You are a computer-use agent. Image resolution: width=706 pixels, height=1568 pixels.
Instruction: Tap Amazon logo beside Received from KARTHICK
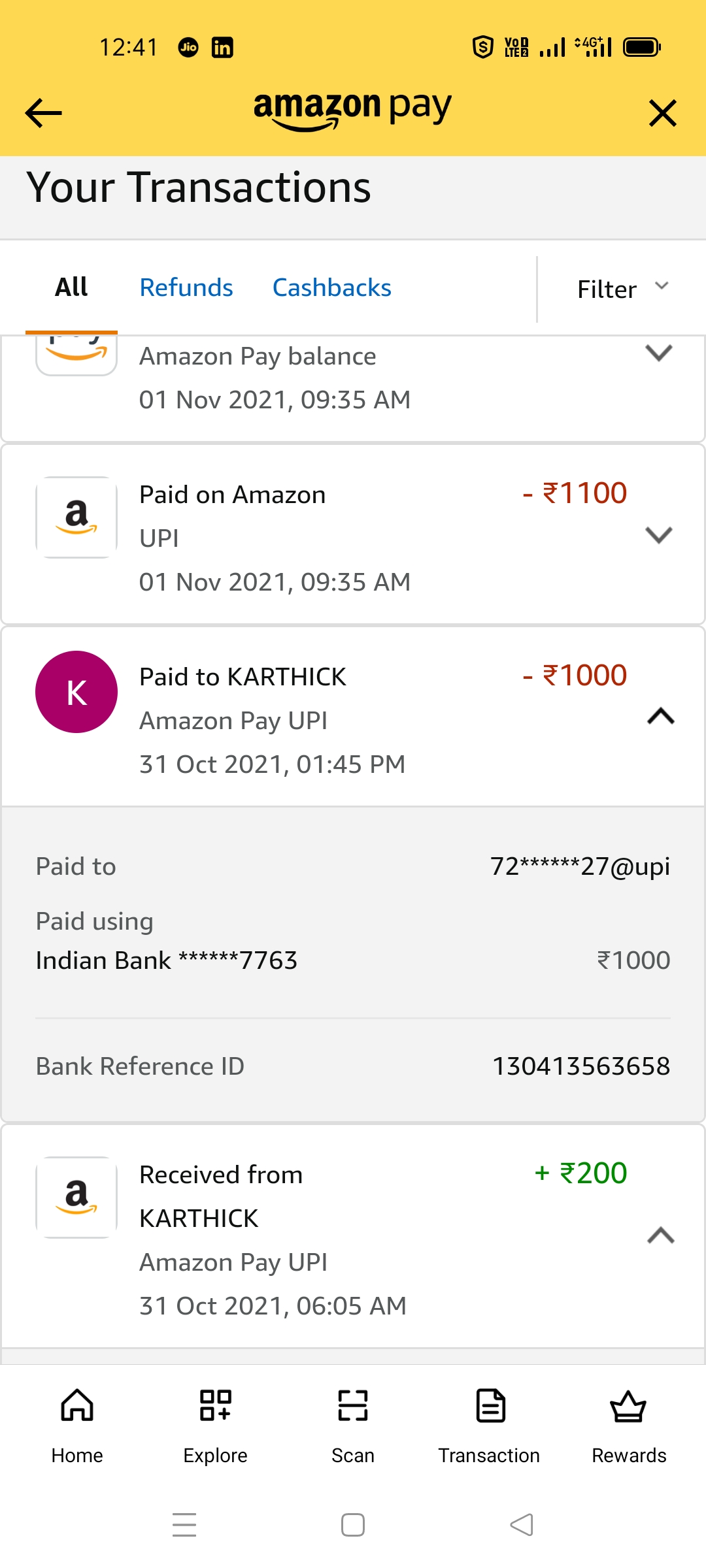[76, 1198]
